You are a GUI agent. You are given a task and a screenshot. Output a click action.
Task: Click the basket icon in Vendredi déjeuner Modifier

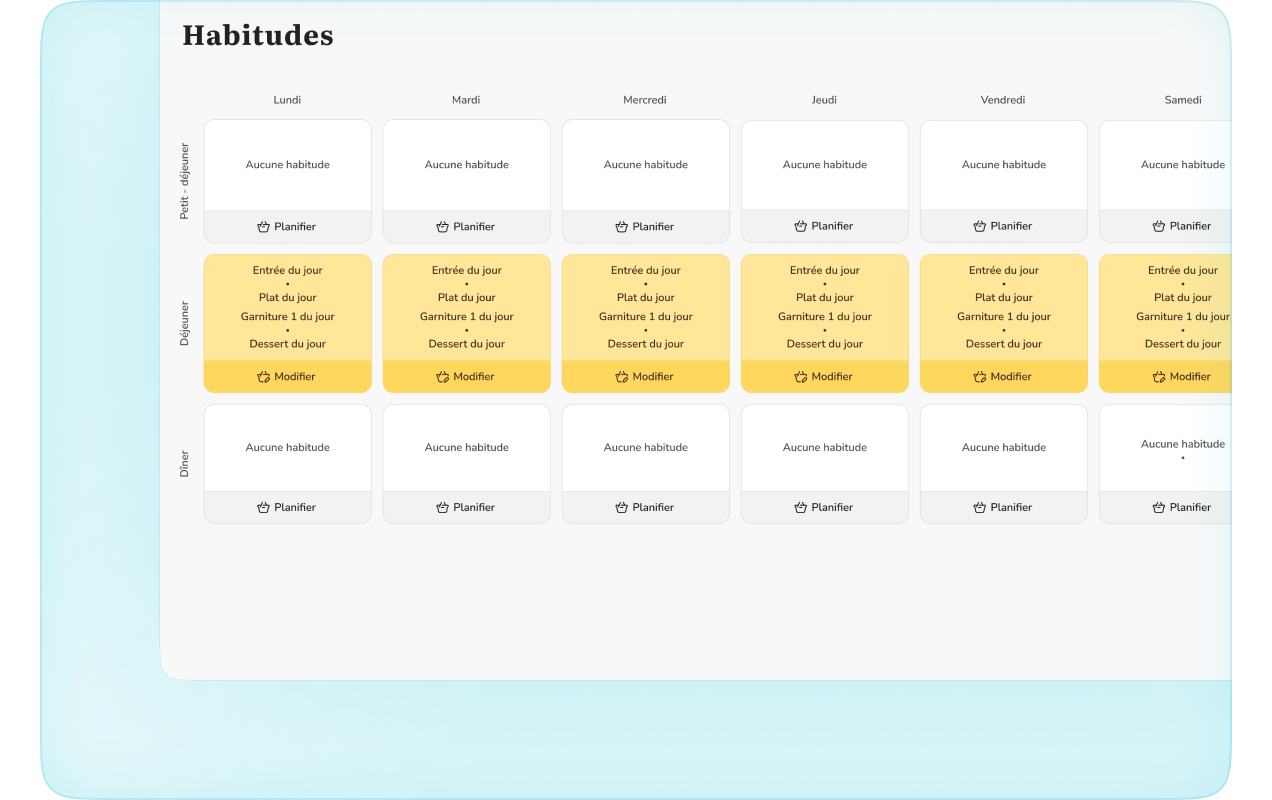click(x=979, y=377)
